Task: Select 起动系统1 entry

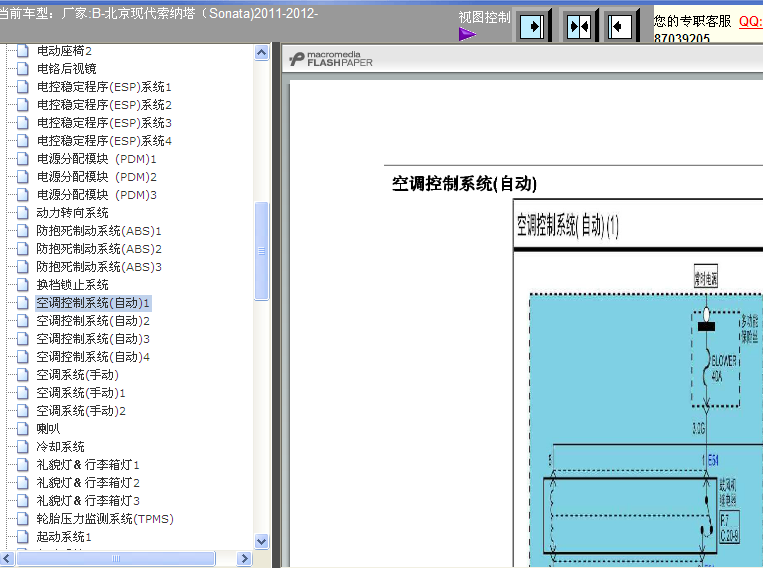Action: coord(64,537)
